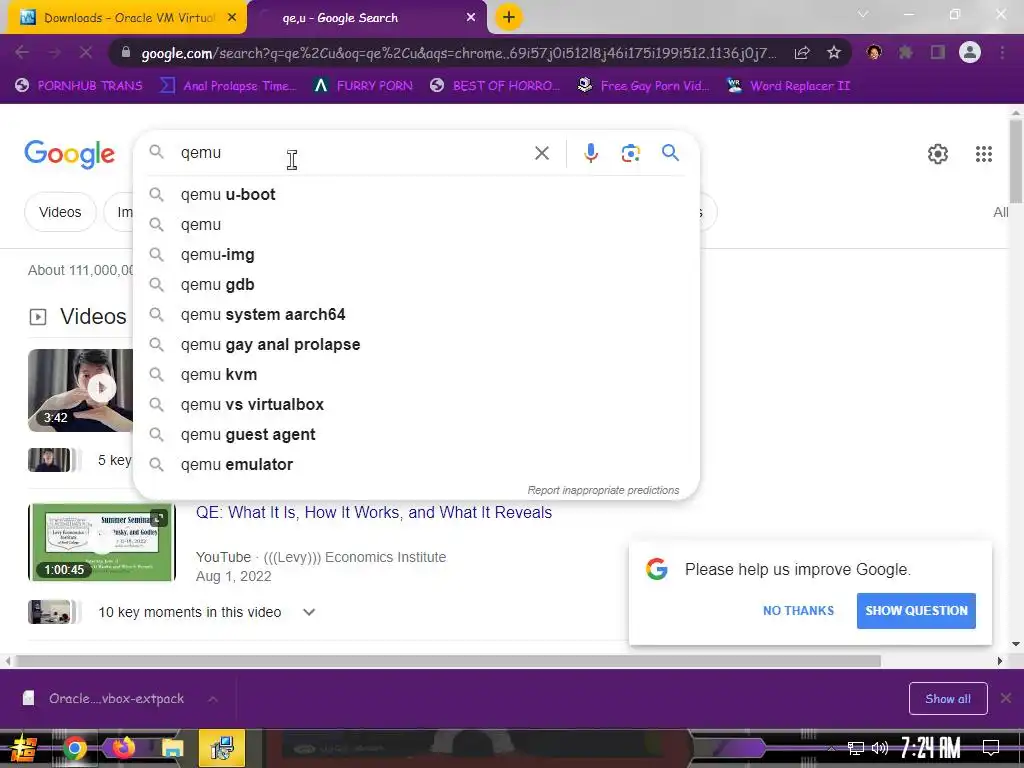Open Chrome from the taskbar

tap(74, 748)
